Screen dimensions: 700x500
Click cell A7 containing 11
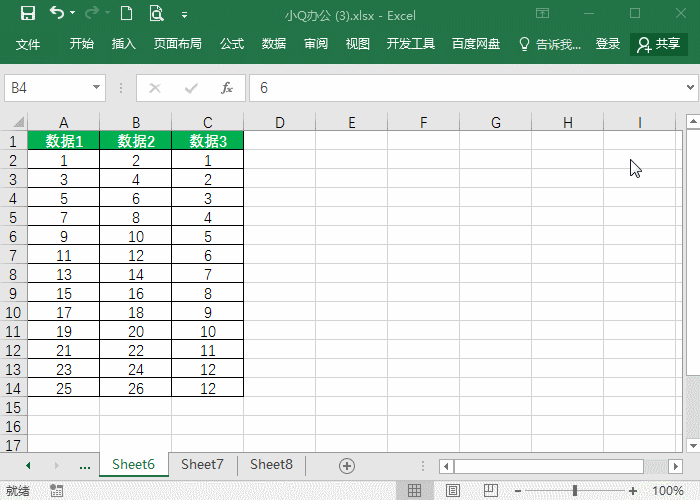[63, 255]
